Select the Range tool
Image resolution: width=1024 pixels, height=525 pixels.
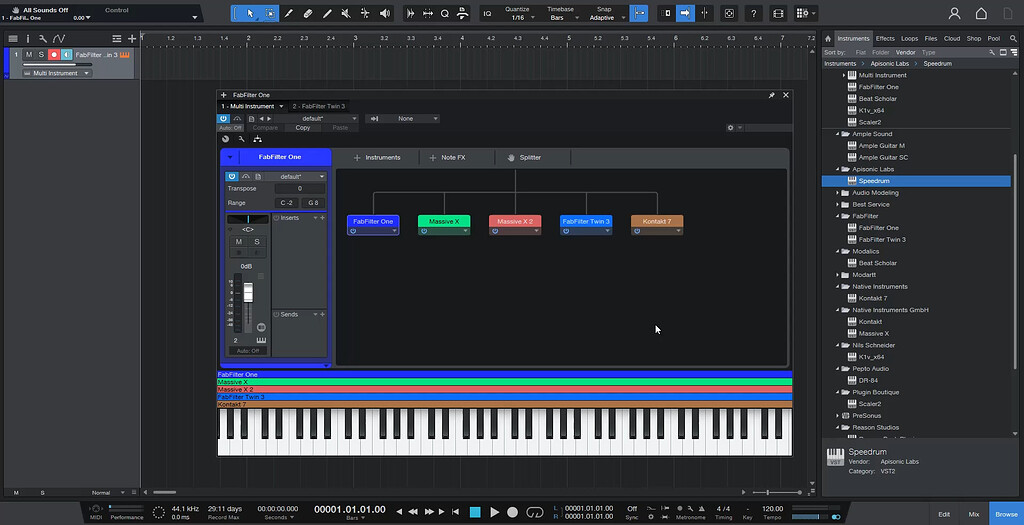click(270, 13)
